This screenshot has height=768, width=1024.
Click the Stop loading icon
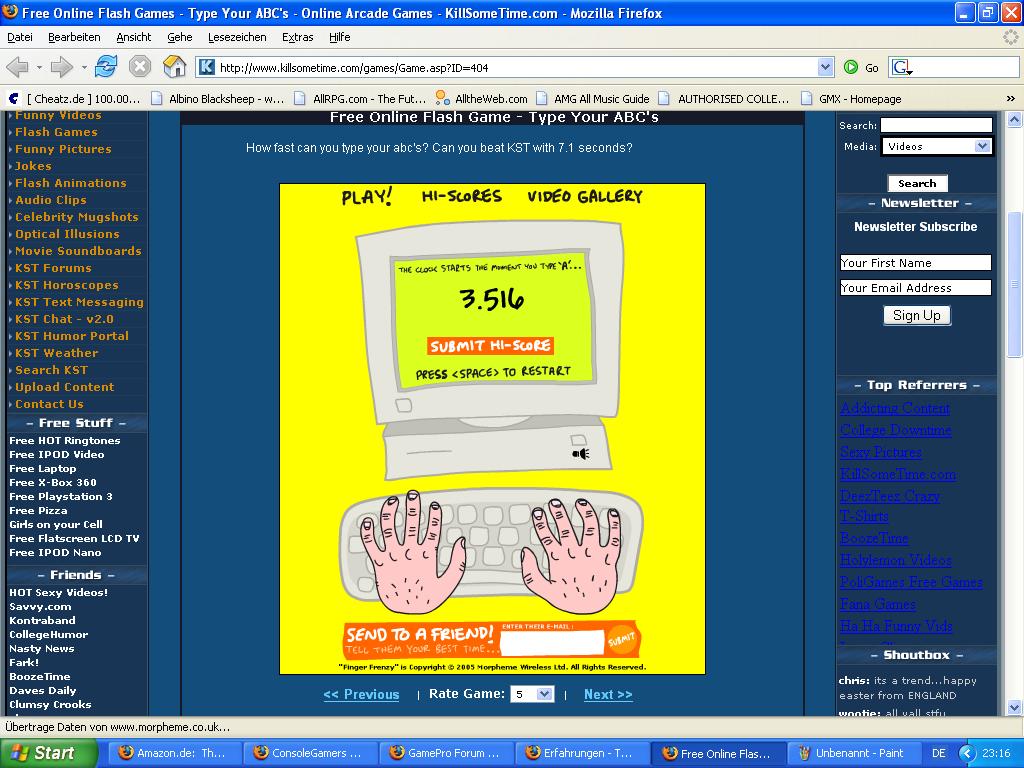140,67
